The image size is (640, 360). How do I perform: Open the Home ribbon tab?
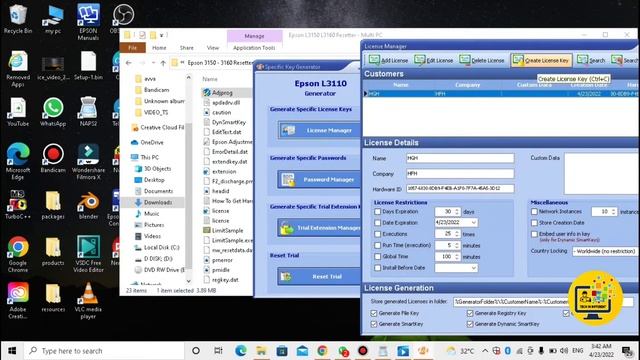tap(159, 48)
